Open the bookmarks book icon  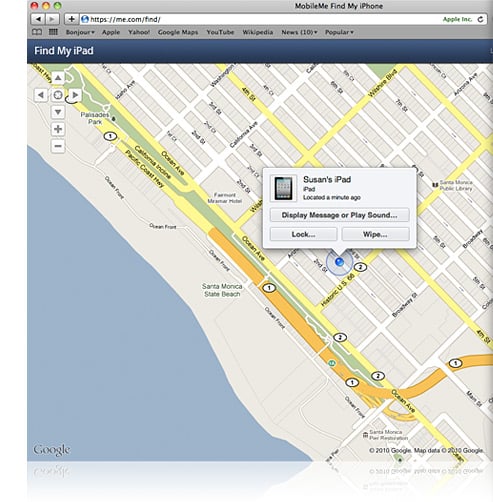point(37,32)
